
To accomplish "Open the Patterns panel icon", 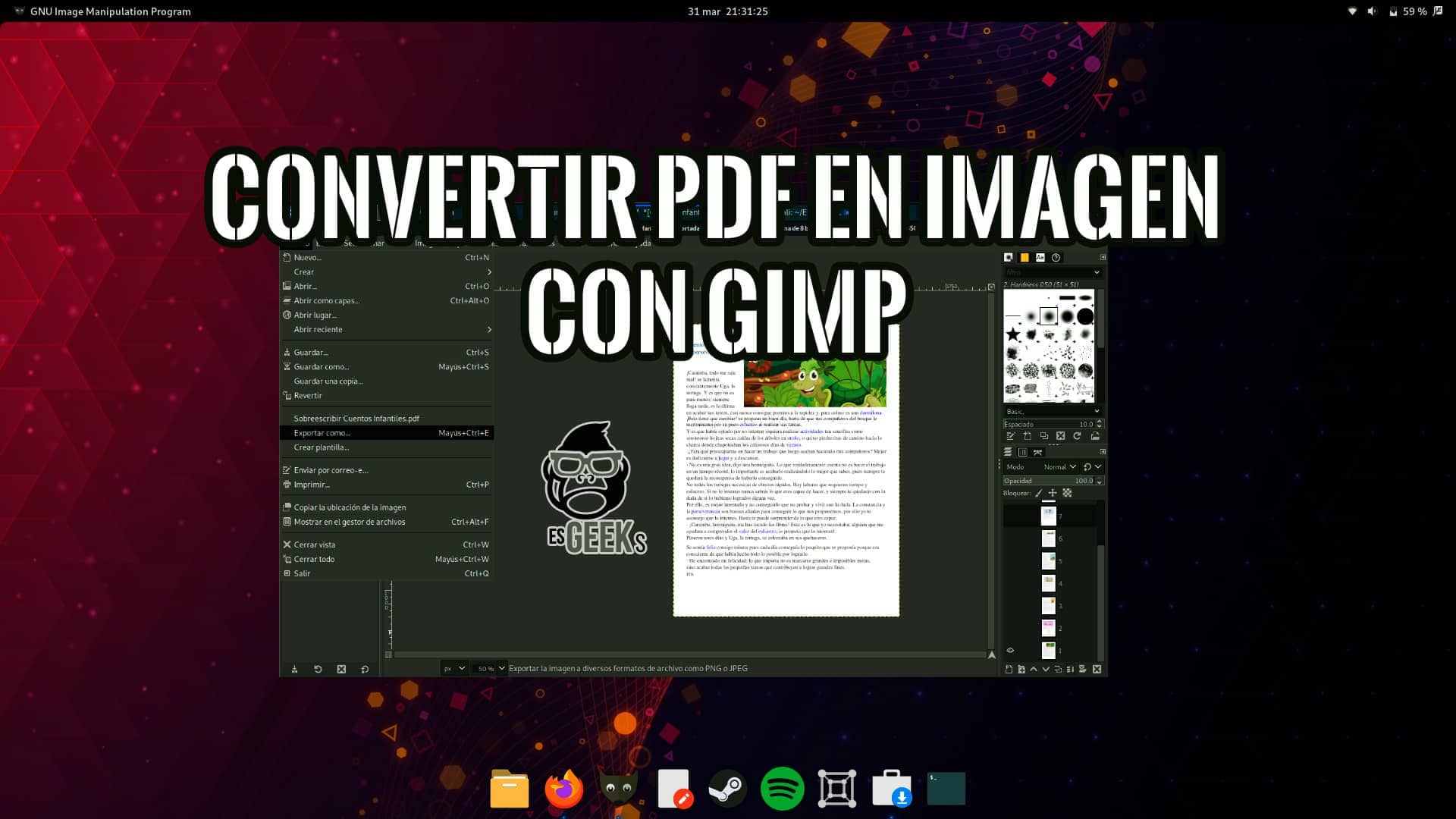I will [1026, 257].
